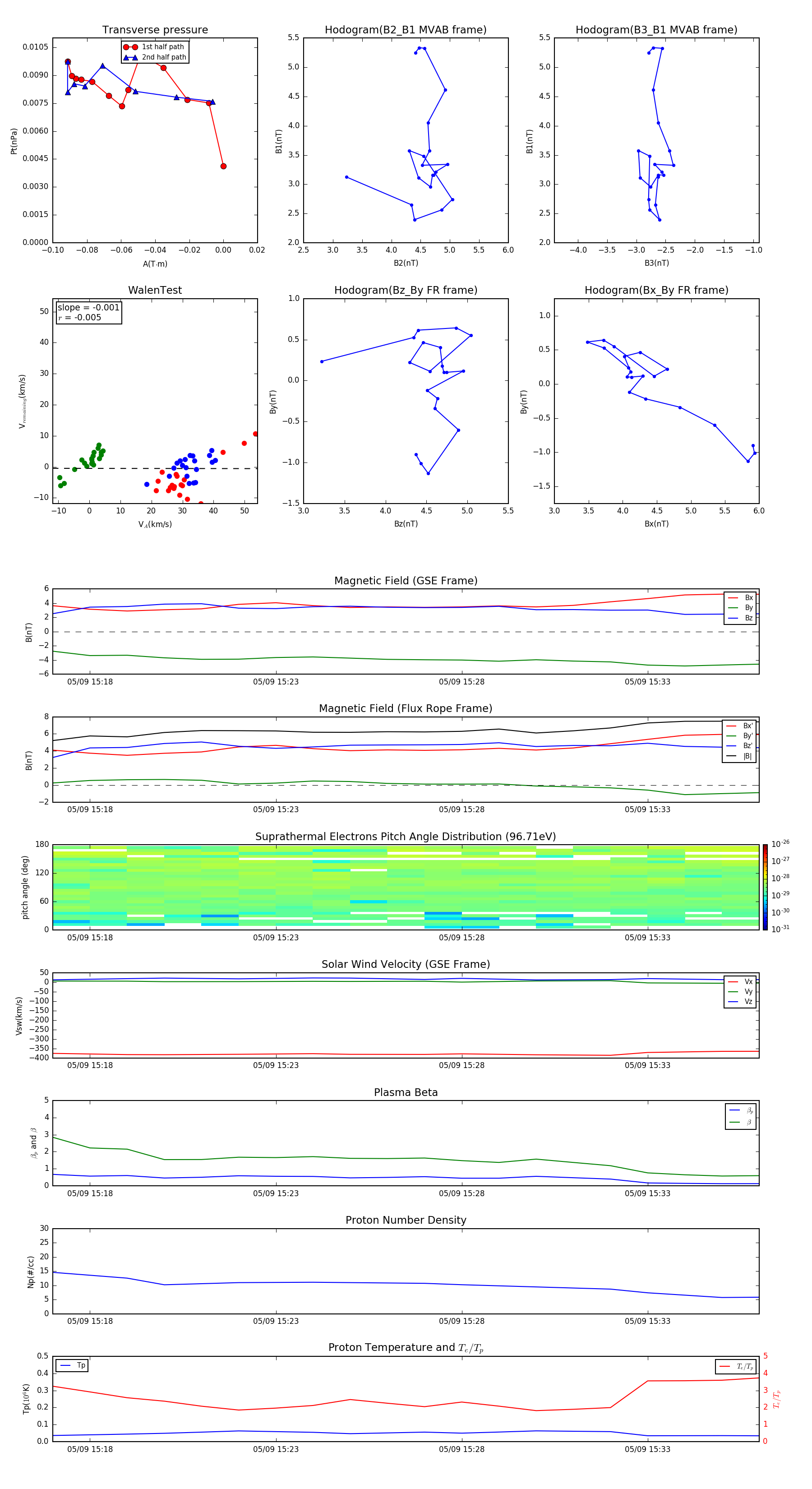
Task: Click the 'By' entry in GSE legend
Action: 741,608
